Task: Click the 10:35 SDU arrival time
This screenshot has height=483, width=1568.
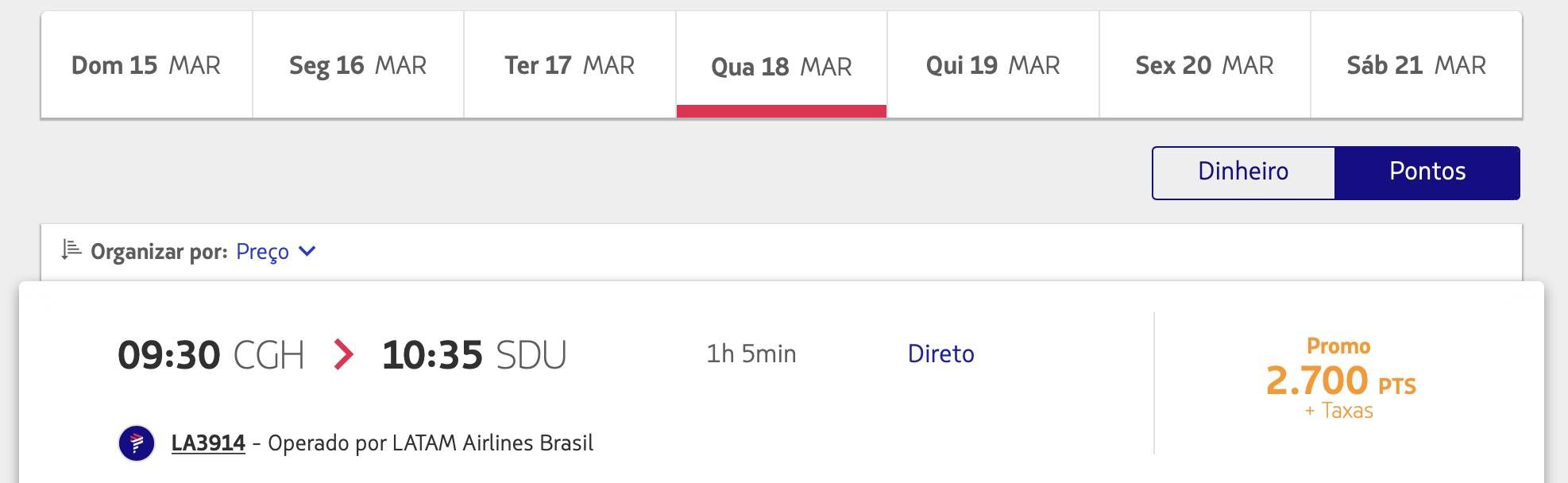Action: click(474, 354)
